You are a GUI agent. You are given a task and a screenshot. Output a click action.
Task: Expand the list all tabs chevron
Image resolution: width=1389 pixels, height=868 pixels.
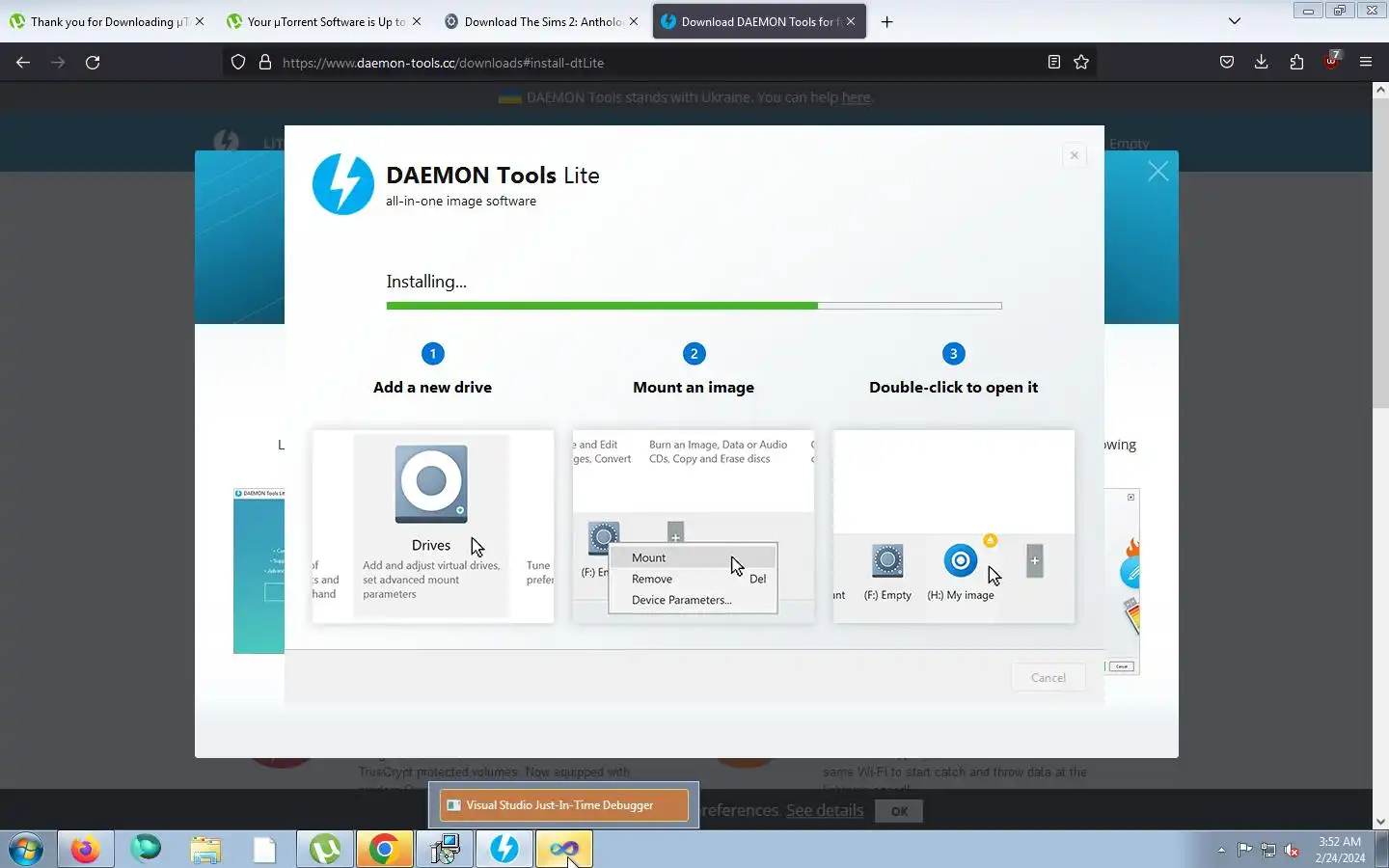tap(1234, 21)
